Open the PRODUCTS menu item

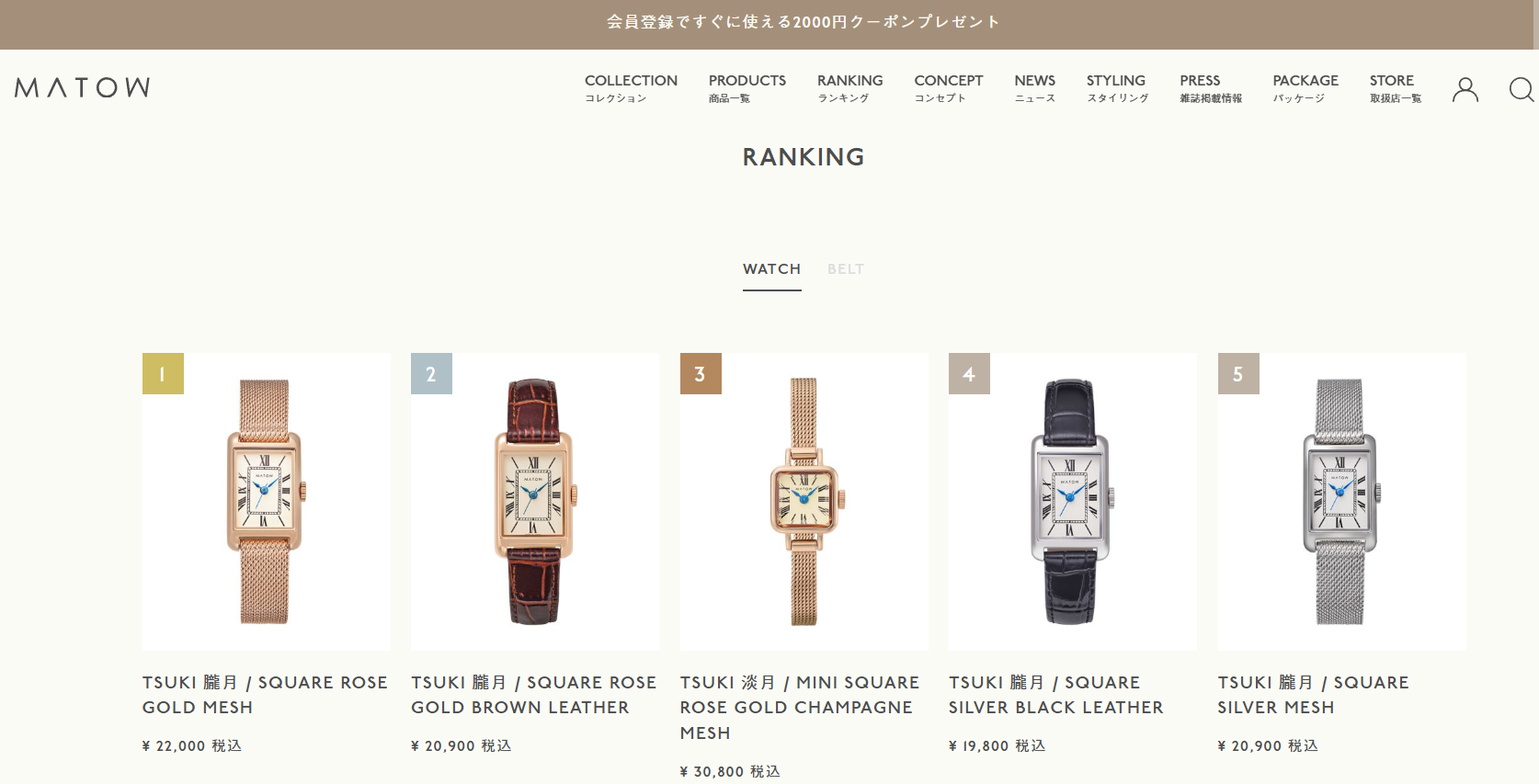click(x=747, y=88)
